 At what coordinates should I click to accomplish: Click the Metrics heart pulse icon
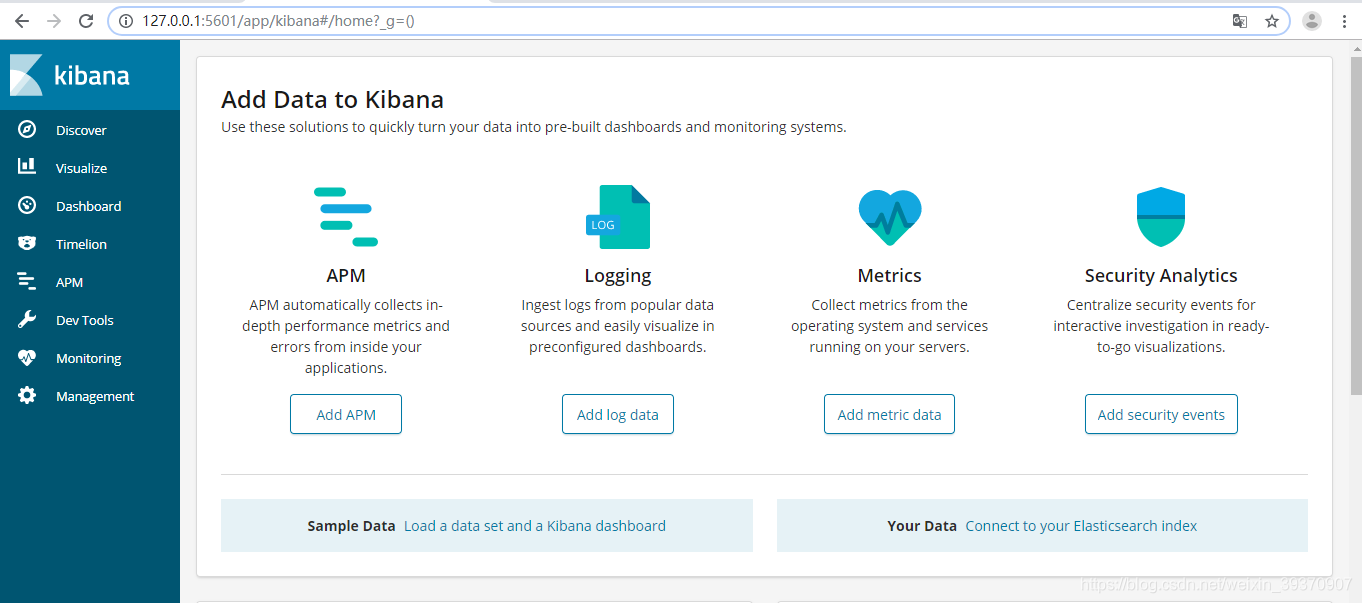pyautogui.click(x=890, y=217)
